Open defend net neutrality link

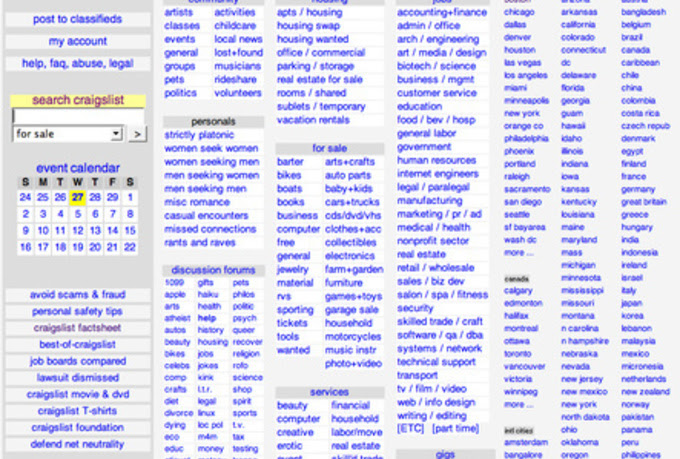[x=78, y=444]
